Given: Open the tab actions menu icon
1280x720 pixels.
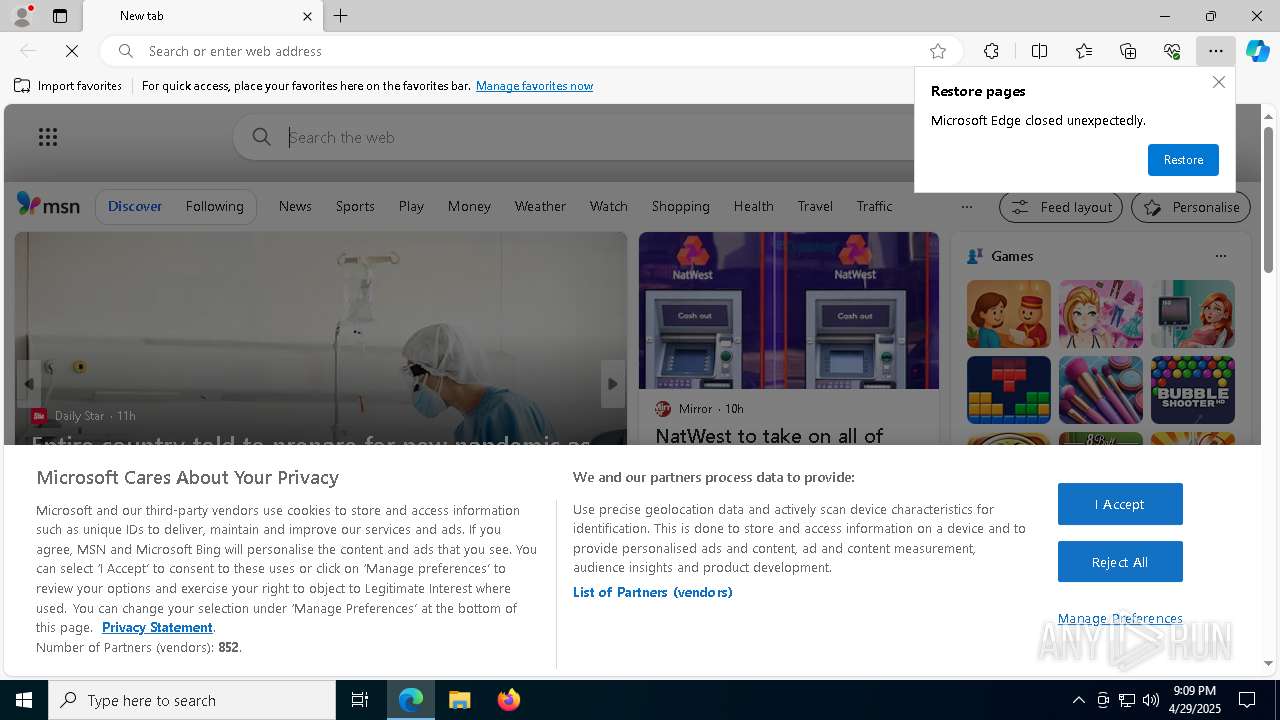Looking at the screenshot, I should (x=60, y=16).
